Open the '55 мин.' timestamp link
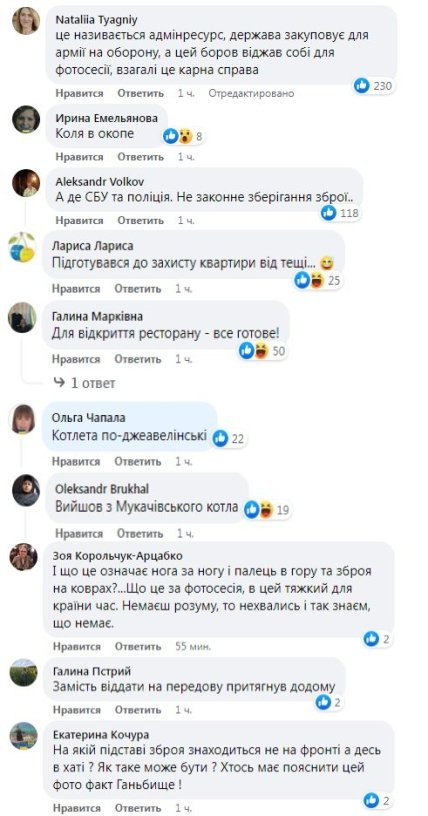The width and height of the screenshot is (428, 816). coord(193,647)
